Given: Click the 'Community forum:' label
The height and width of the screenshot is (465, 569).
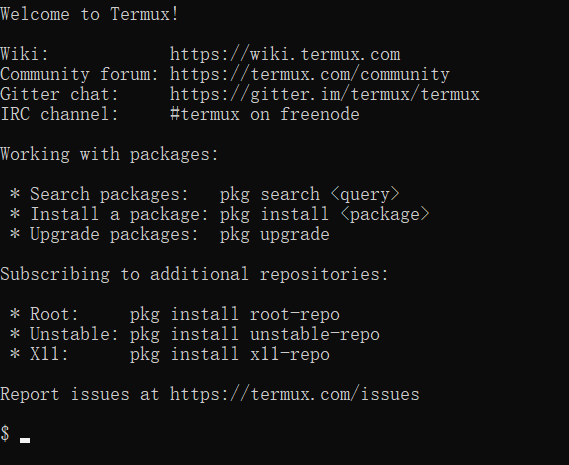Looking at the screenshot, I should tap(79, 74).
